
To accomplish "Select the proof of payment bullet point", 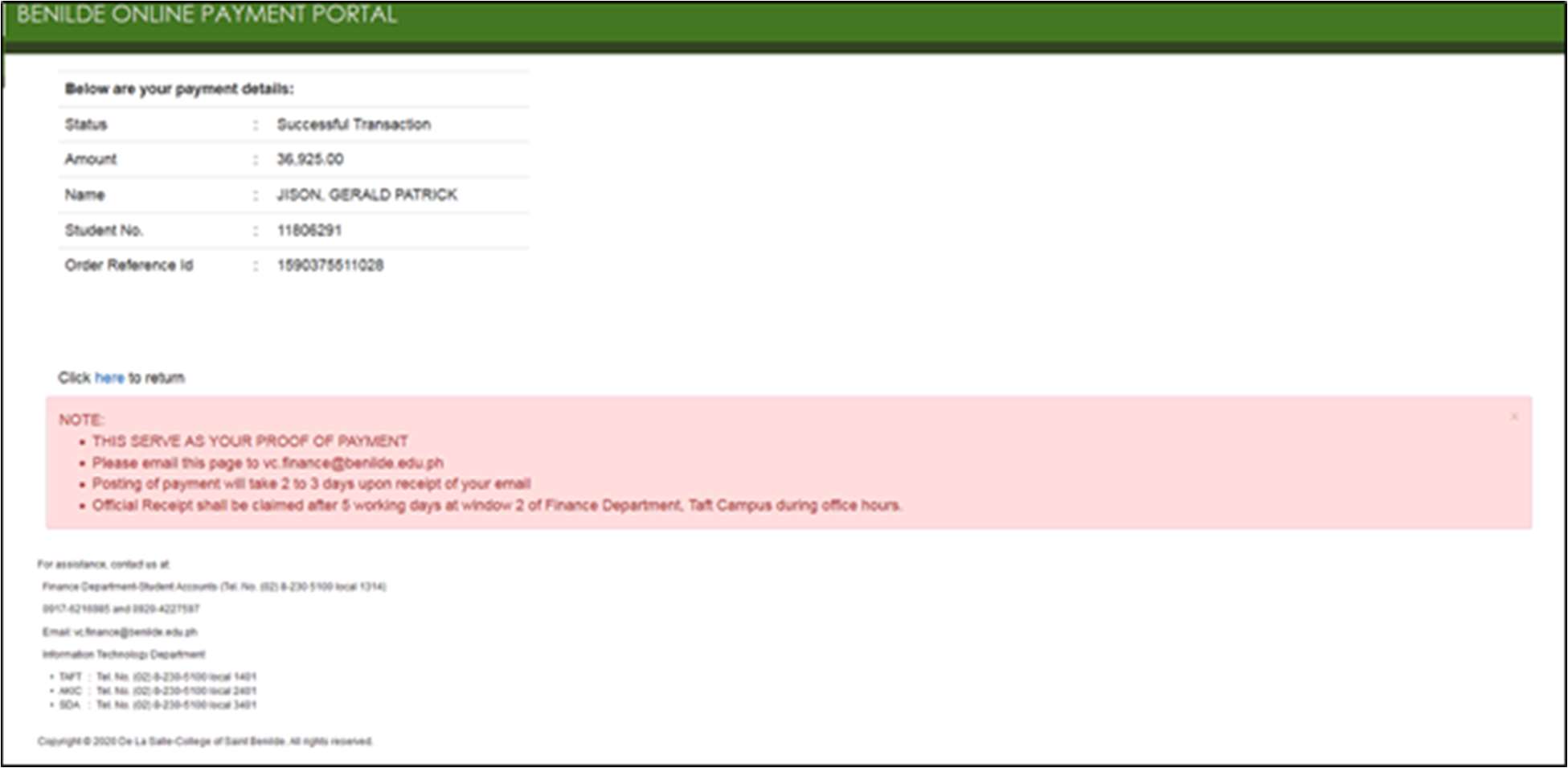I will [x=250, y=441].
